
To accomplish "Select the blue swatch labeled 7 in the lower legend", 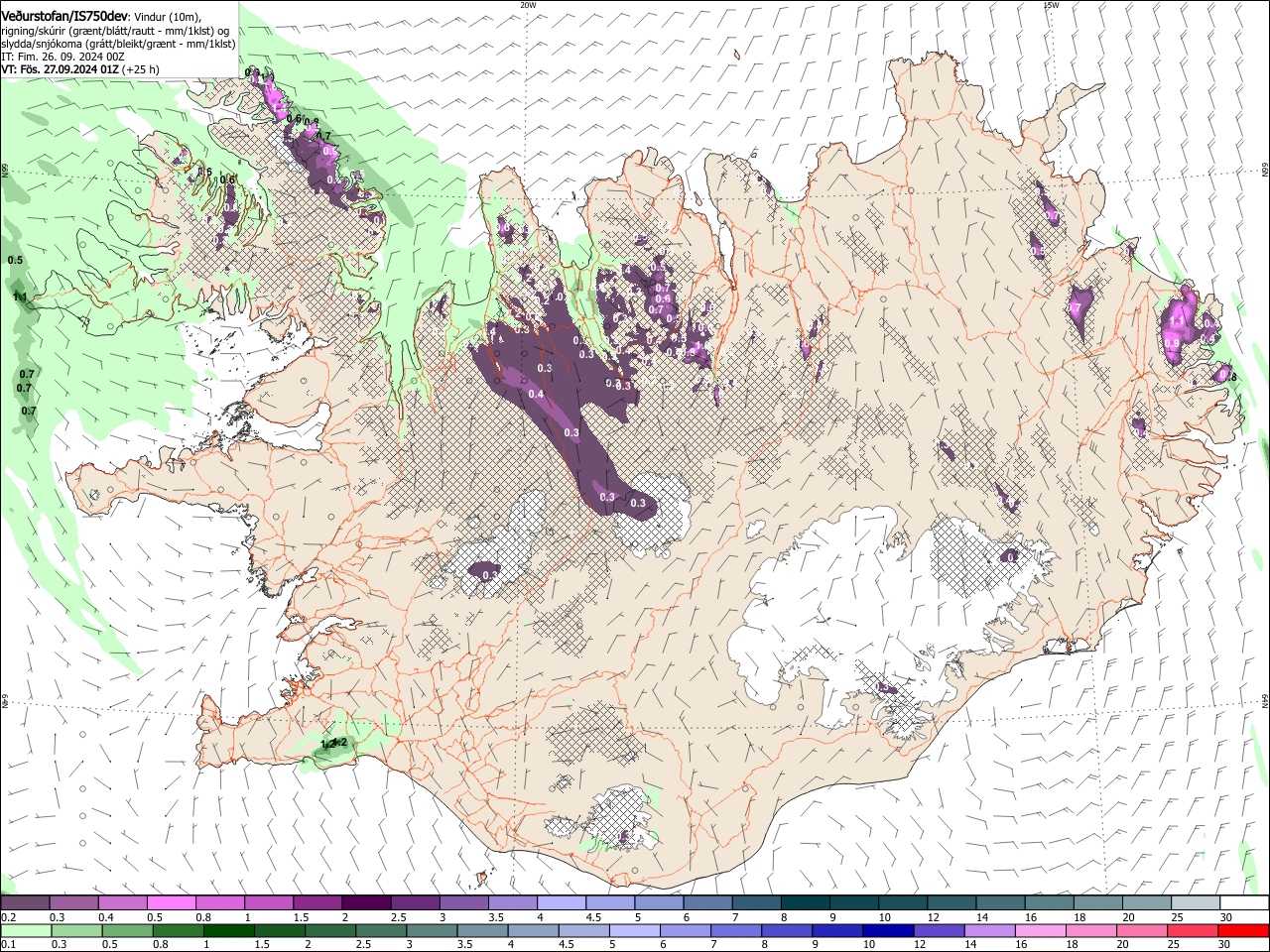I will coord(737,931).
